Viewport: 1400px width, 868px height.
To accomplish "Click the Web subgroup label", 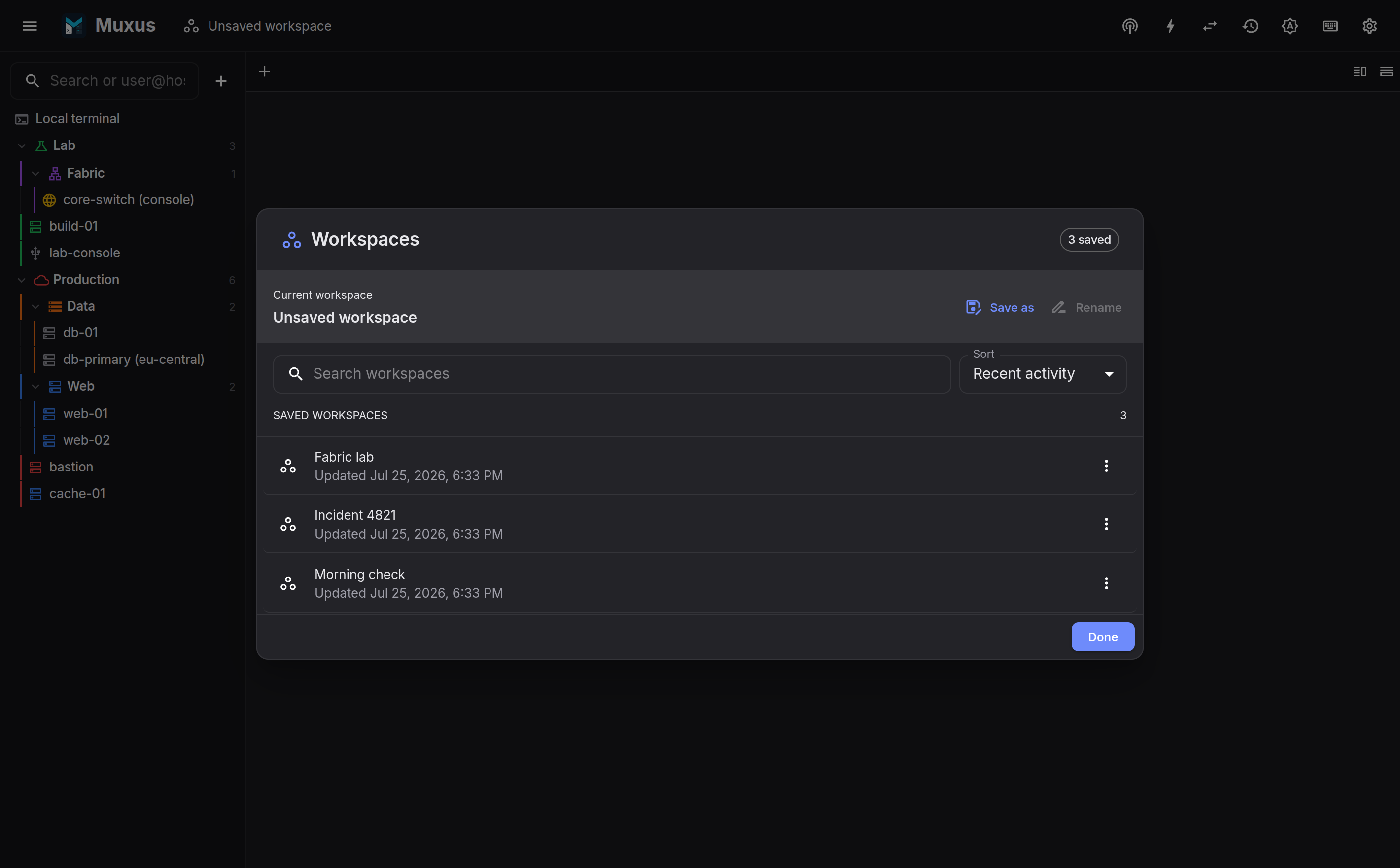I will click(81, 386).
